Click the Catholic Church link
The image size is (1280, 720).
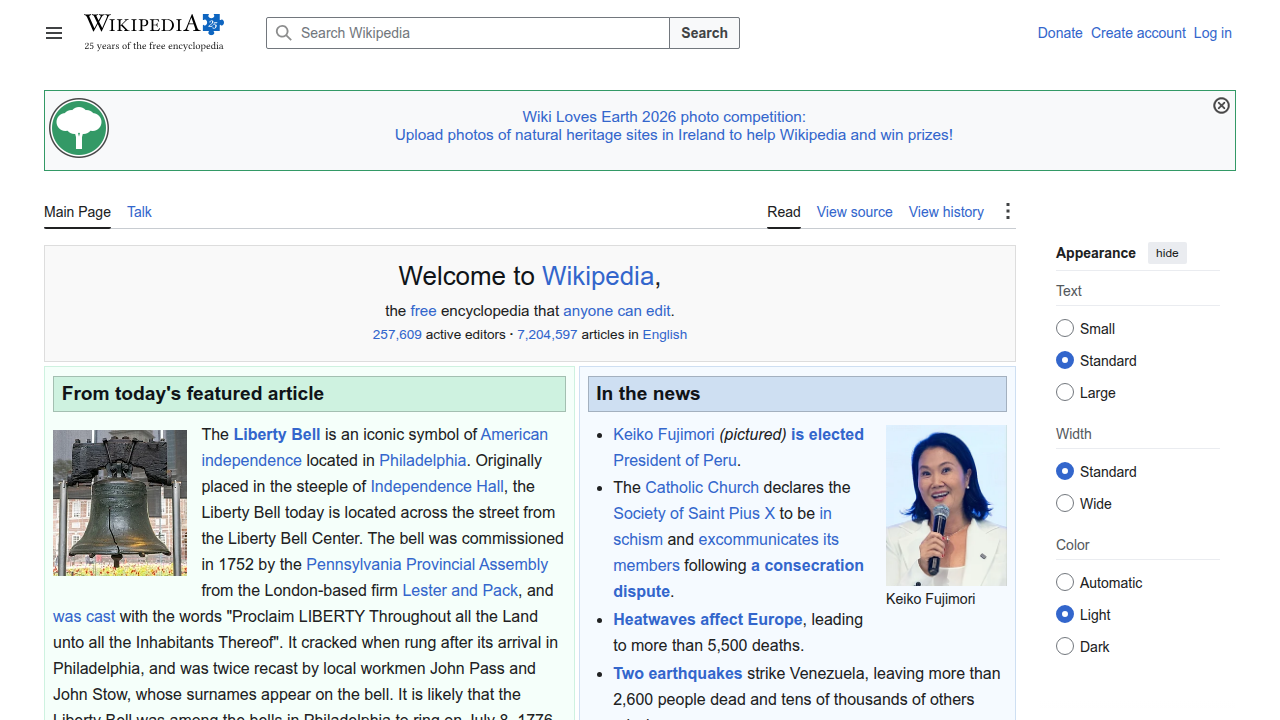coord(702,487)
